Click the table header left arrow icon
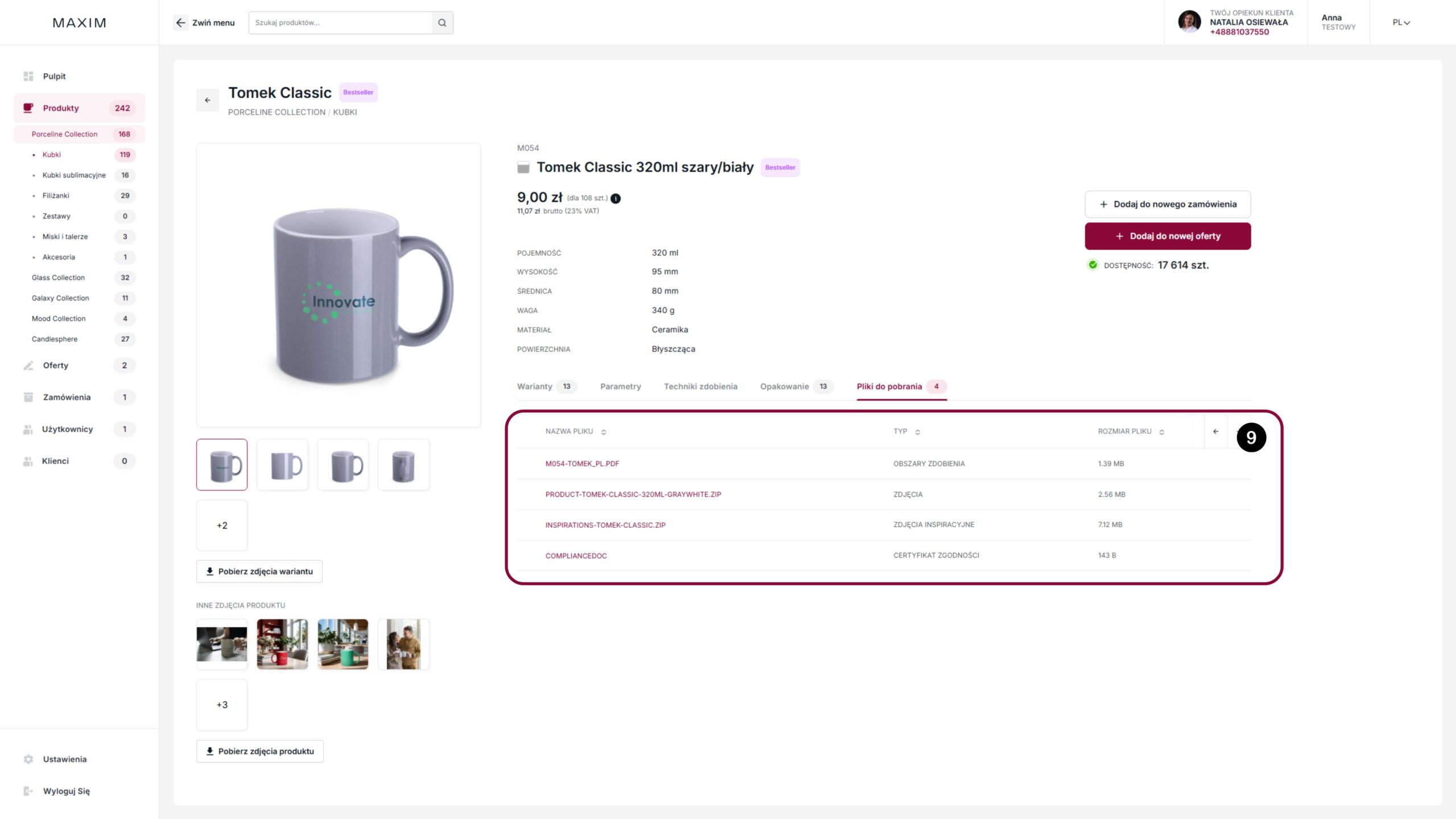Screen dimensions: 1456x819 [x=1215, y=432]
